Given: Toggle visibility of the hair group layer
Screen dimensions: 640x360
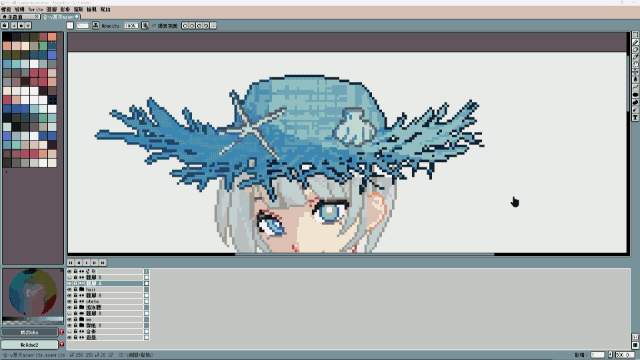Looking at the screenshot, I should coord(69,289).
